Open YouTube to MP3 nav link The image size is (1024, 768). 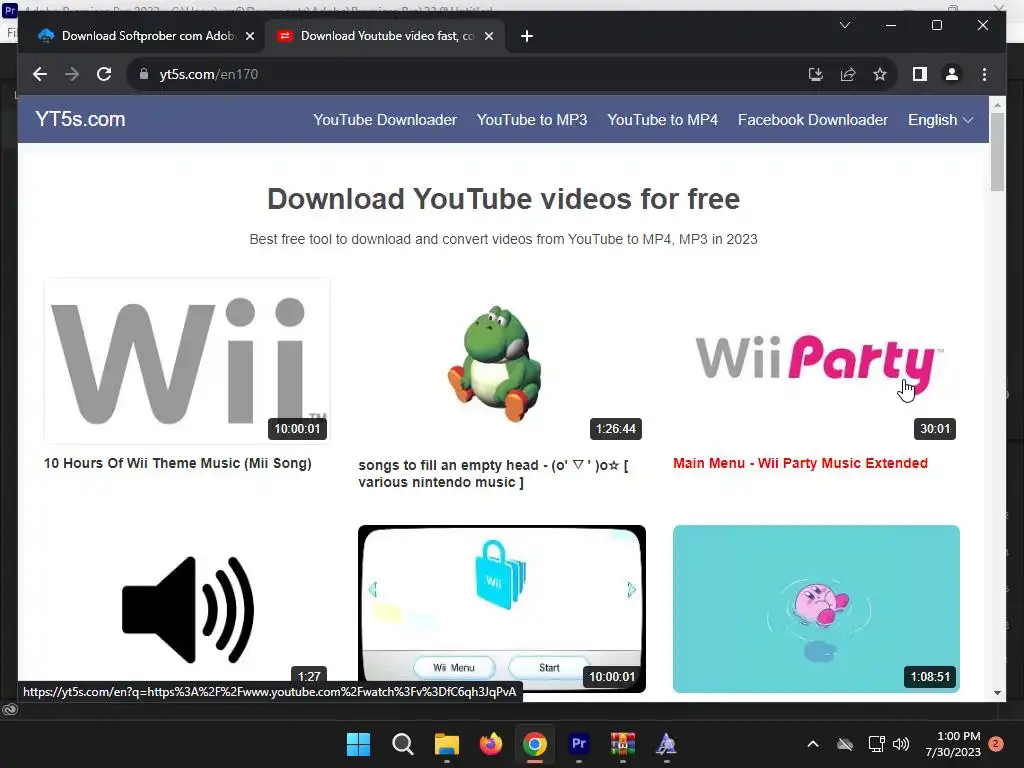[x=532, y=120]
